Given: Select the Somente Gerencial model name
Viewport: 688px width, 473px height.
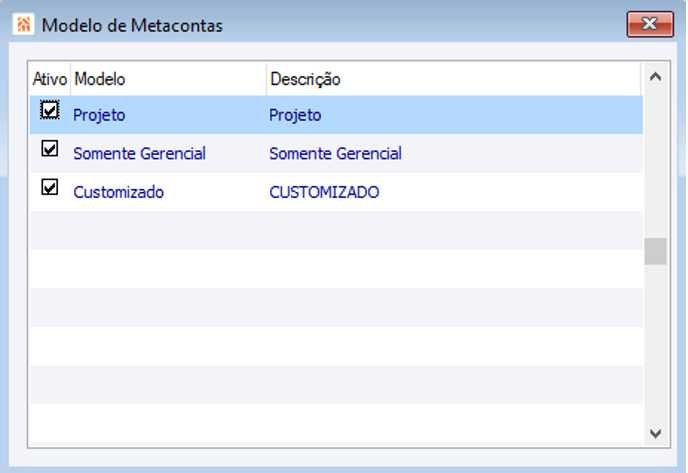Looking at the screenshot, I should tap(139, 154).
